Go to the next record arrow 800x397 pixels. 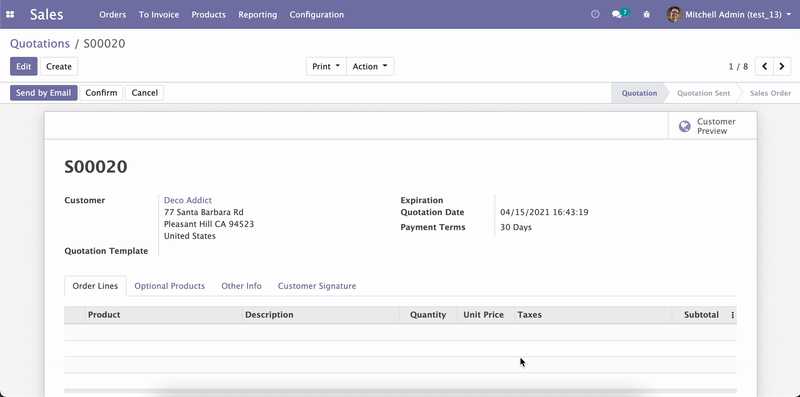click(782, 66)
